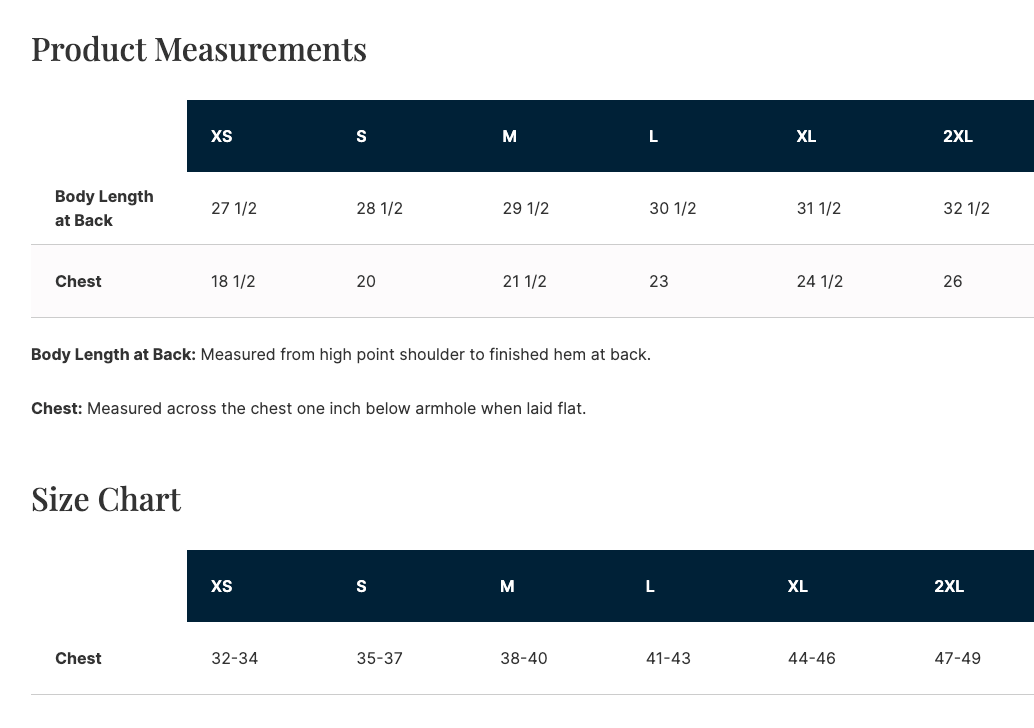The image size is (1034, 728).
Task: Select the 38-40 chest size range
Action: pyautogui.click(x=523, y=658)
